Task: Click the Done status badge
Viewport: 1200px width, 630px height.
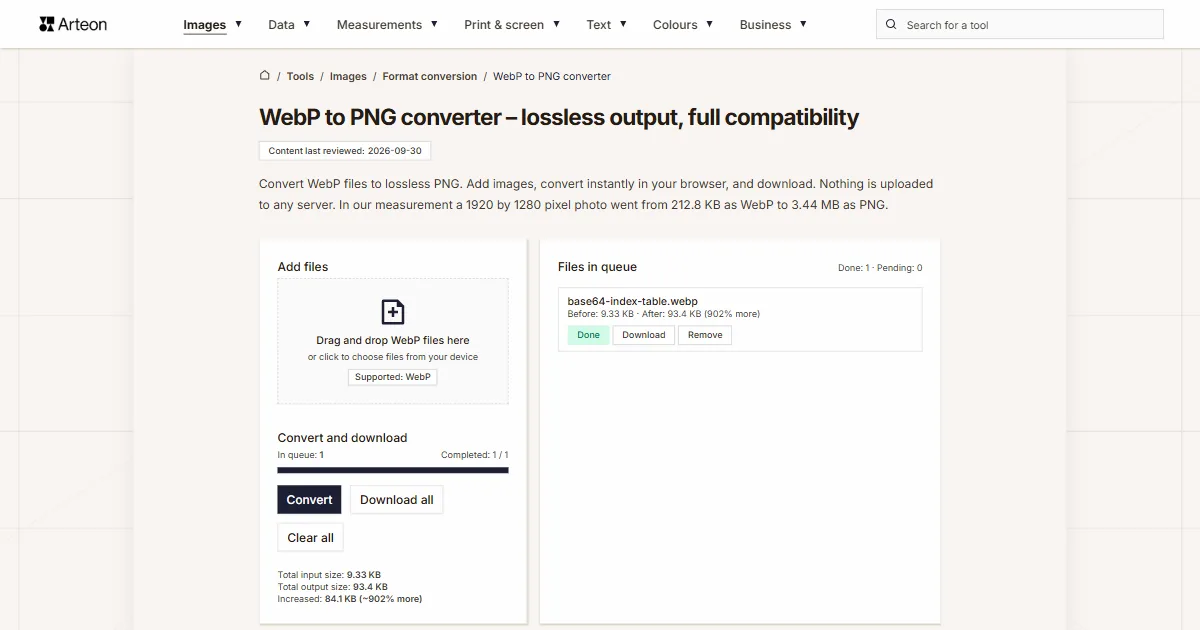Action: (x=589, y=335)
